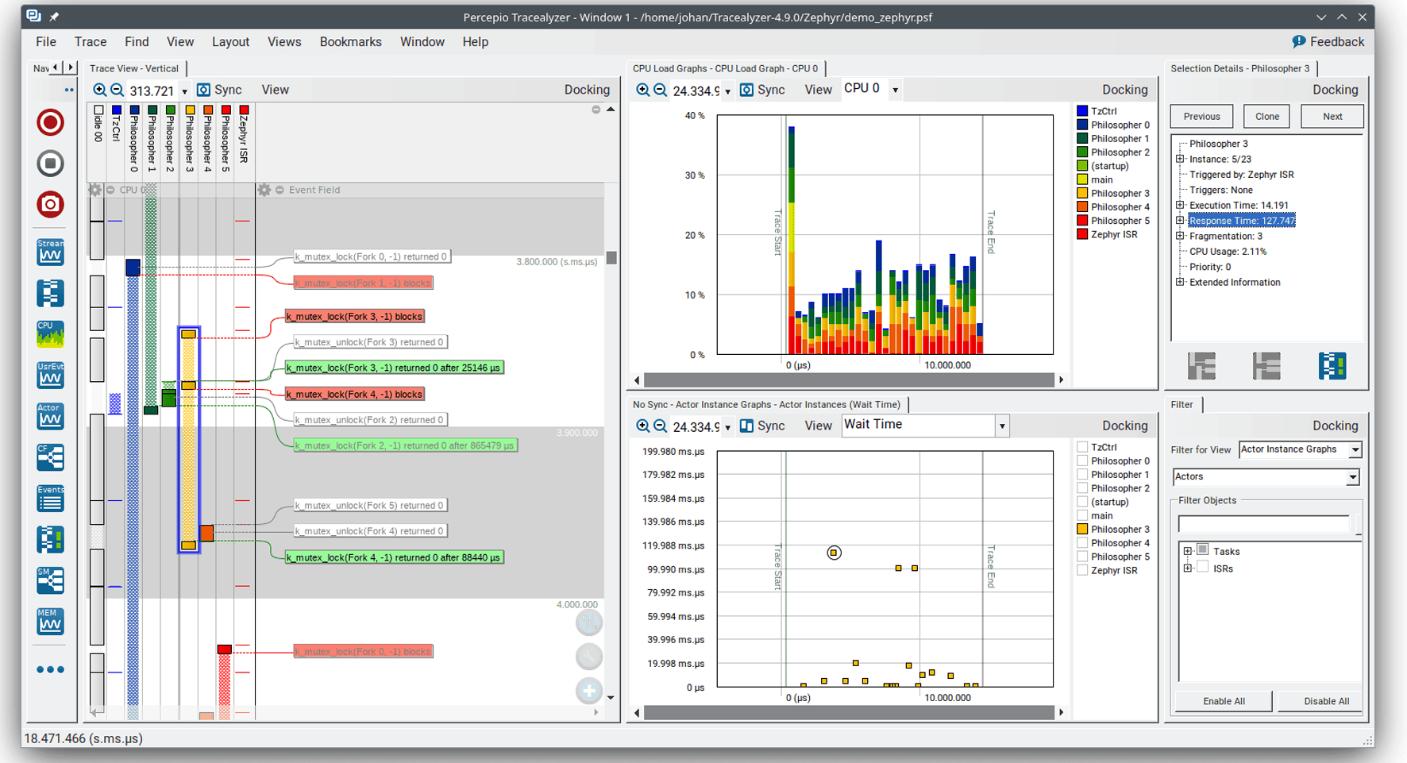Zoom in on the Trace View
Image resolution: width=1407 pixels, height=763 pixels.
pyautogui.click(x=100, y=90)
